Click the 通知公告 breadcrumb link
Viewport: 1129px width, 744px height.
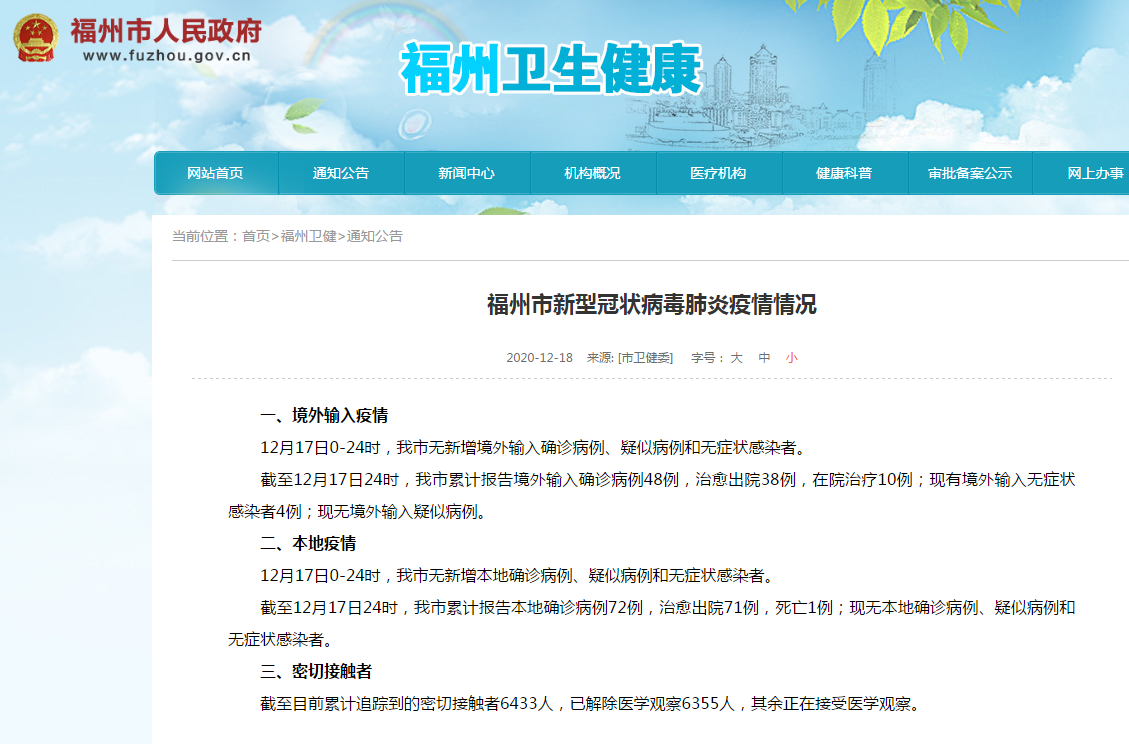(375, 236)
